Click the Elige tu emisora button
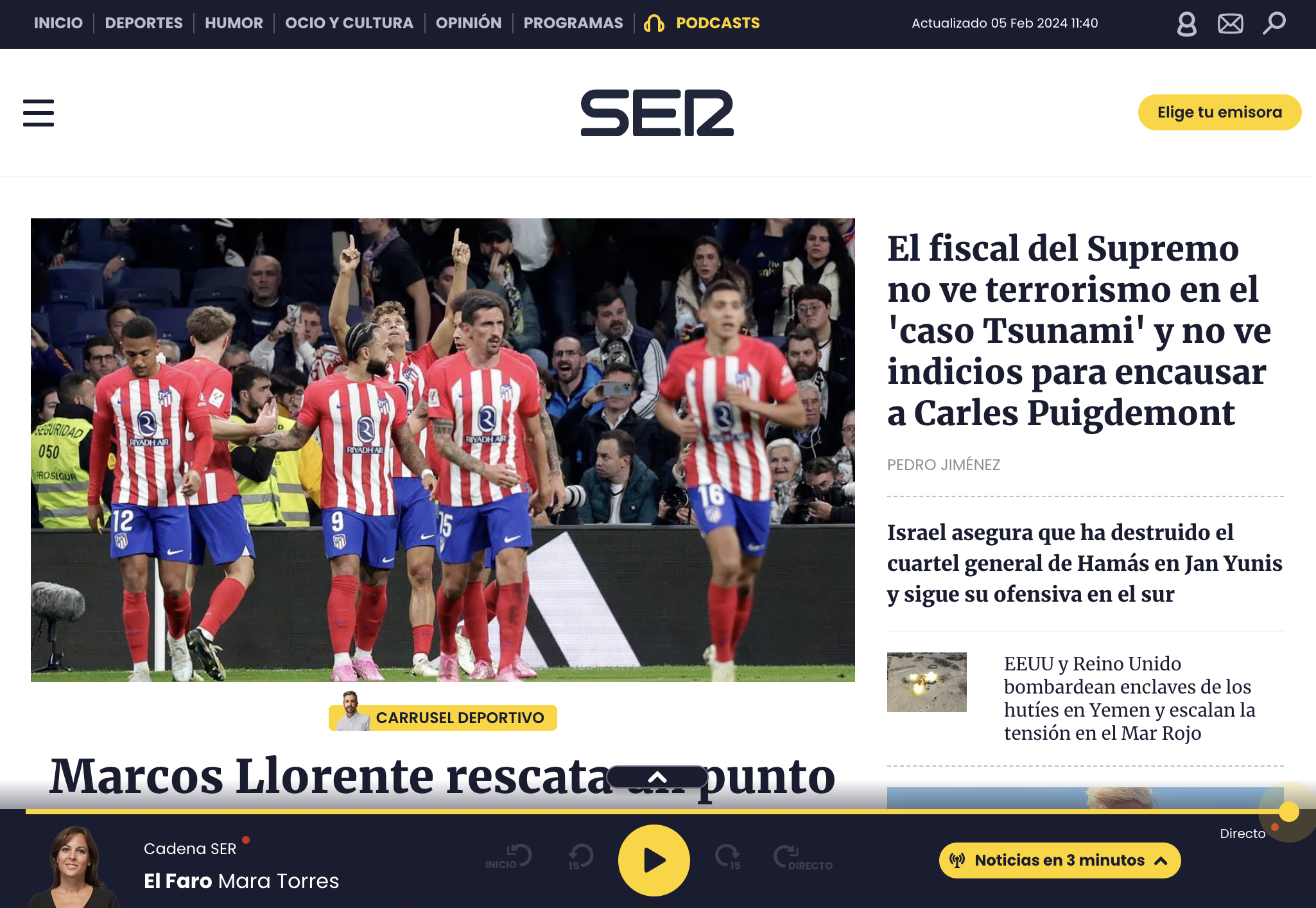Image resolution: width=1316 pixels, height=908 pixels. (1220, 112)
